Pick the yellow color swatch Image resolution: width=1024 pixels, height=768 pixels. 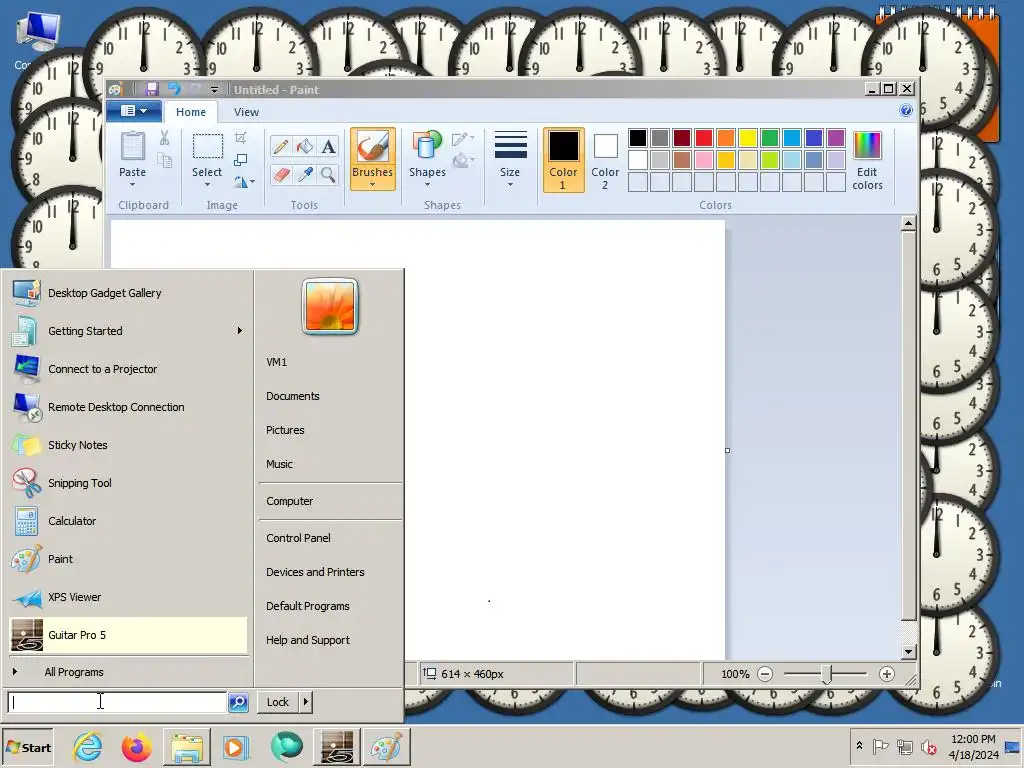coord(748,138)
